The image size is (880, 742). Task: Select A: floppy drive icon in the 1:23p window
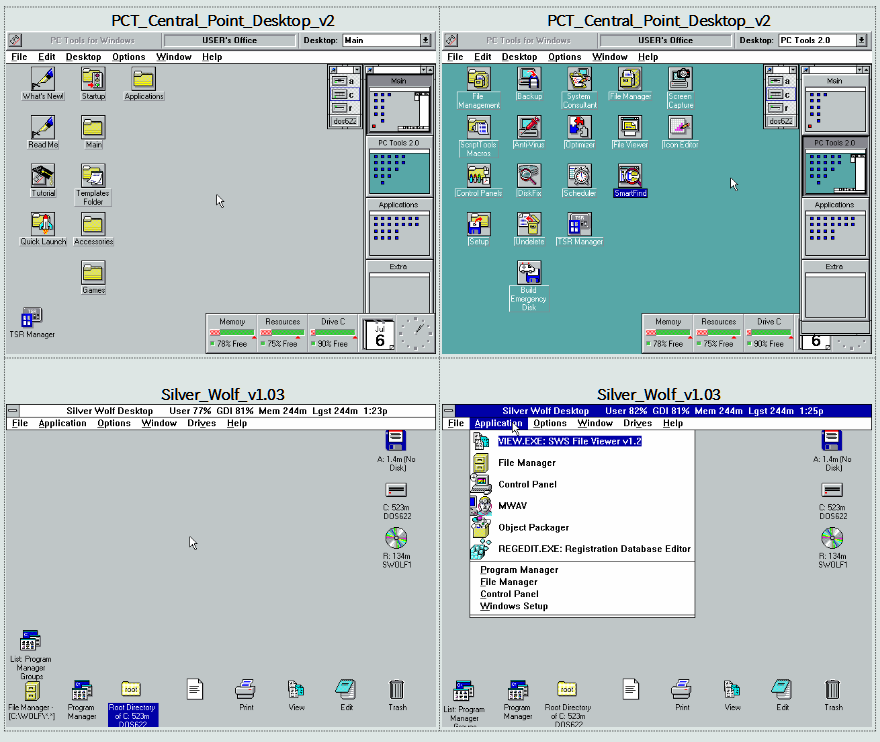point(396,451)
